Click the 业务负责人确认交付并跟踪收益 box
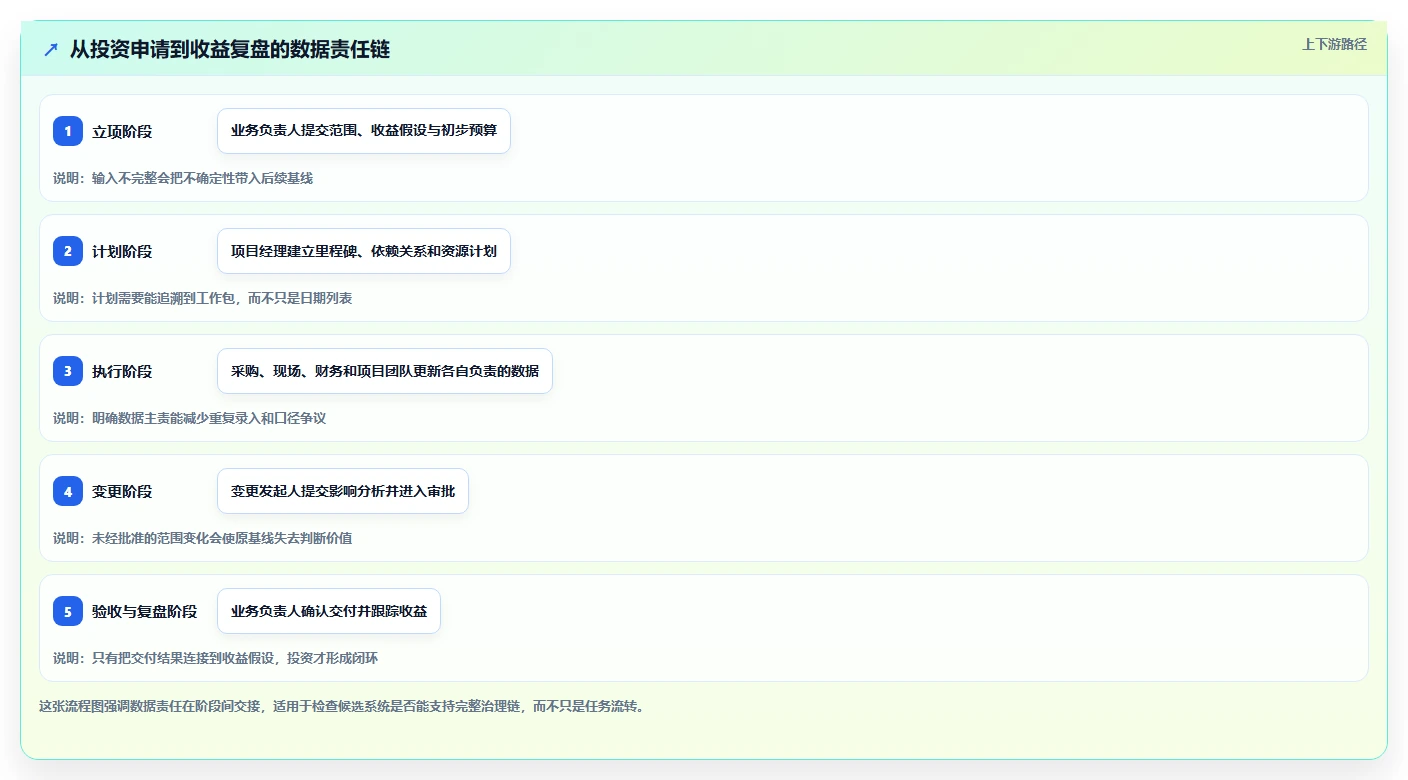This screenshot has width=1408, height=780. (329, 611)
